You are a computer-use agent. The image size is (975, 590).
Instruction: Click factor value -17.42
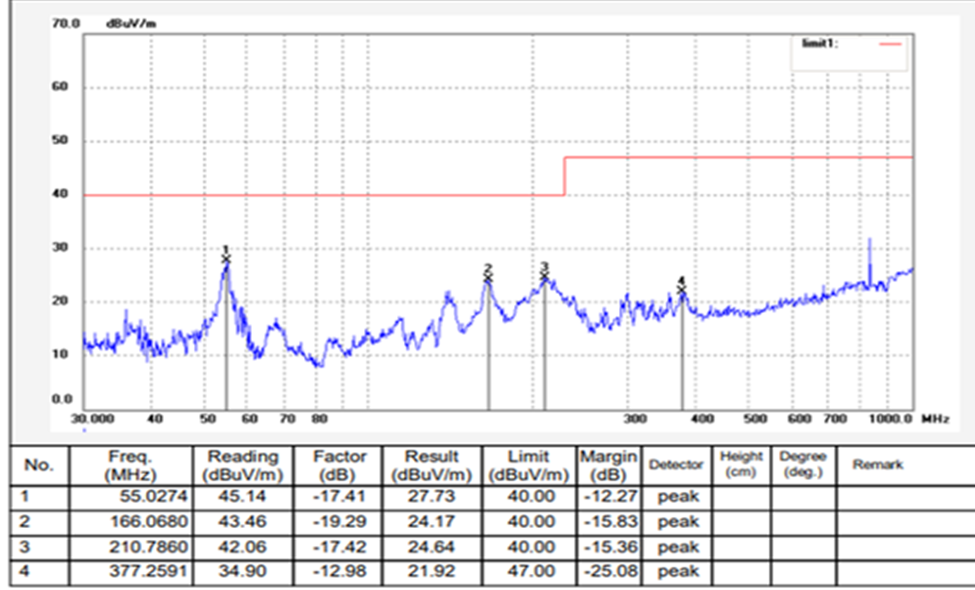tap(339, 547)
